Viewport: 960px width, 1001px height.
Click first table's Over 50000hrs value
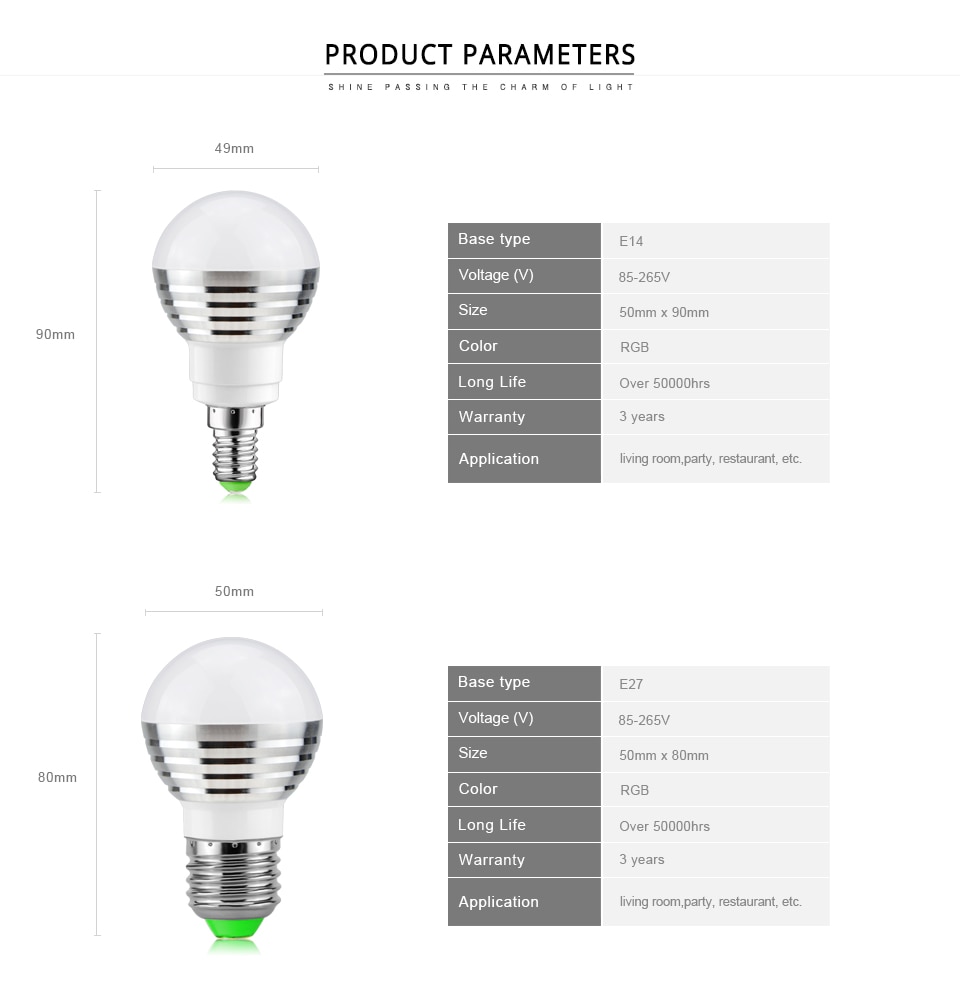pyautogui.click(x=664, y=383)
